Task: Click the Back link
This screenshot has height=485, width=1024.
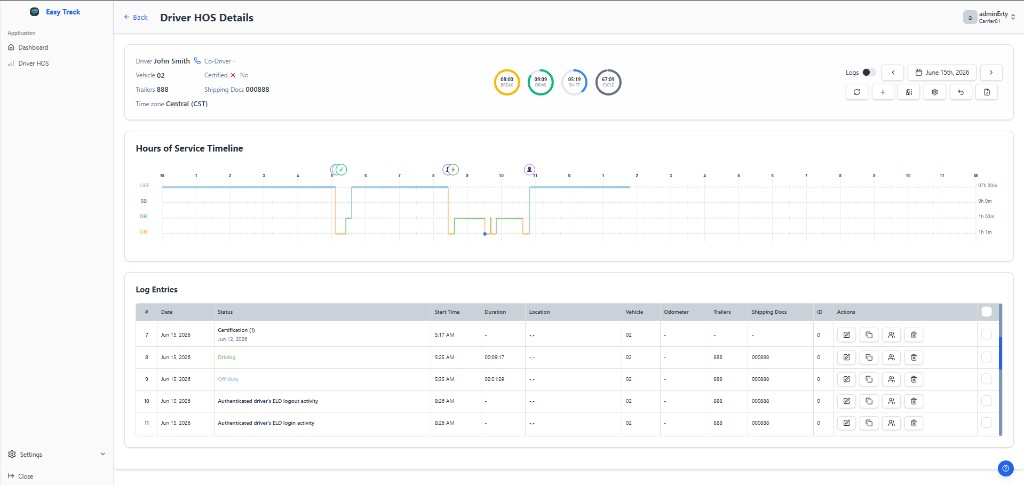Action: click(136, 18)
